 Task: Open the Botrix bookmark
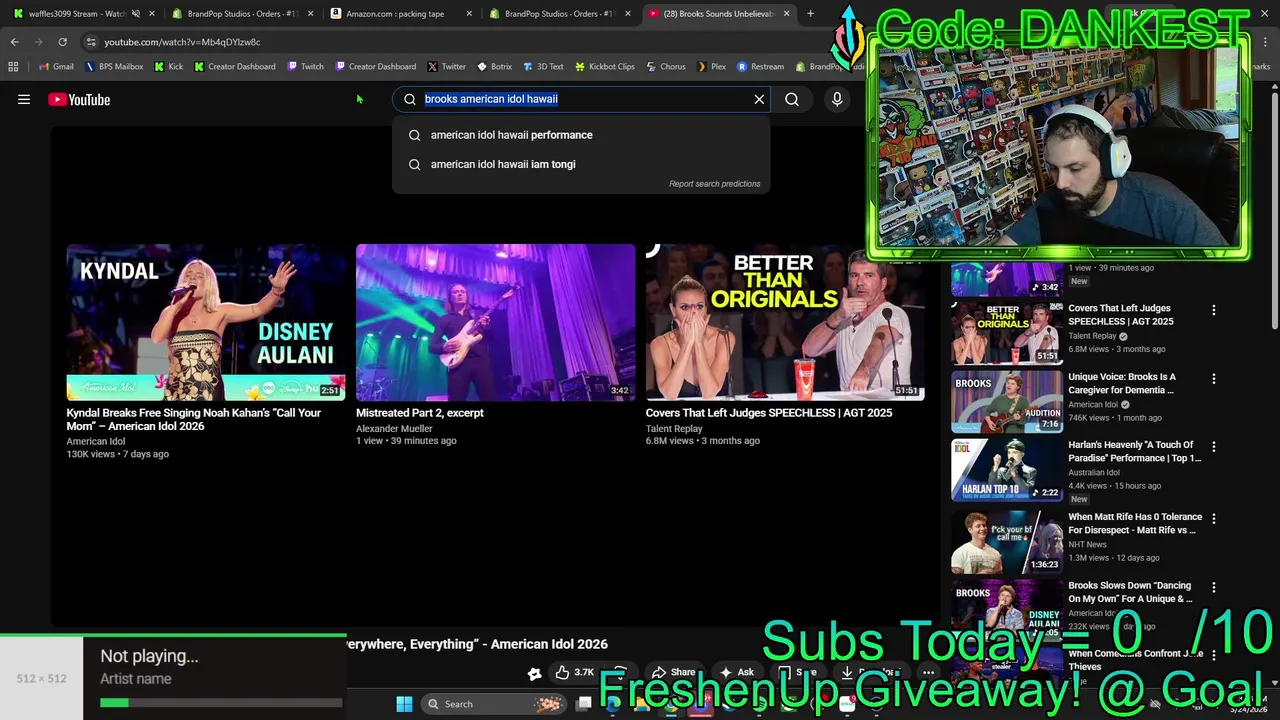click(x=495, y=67)
